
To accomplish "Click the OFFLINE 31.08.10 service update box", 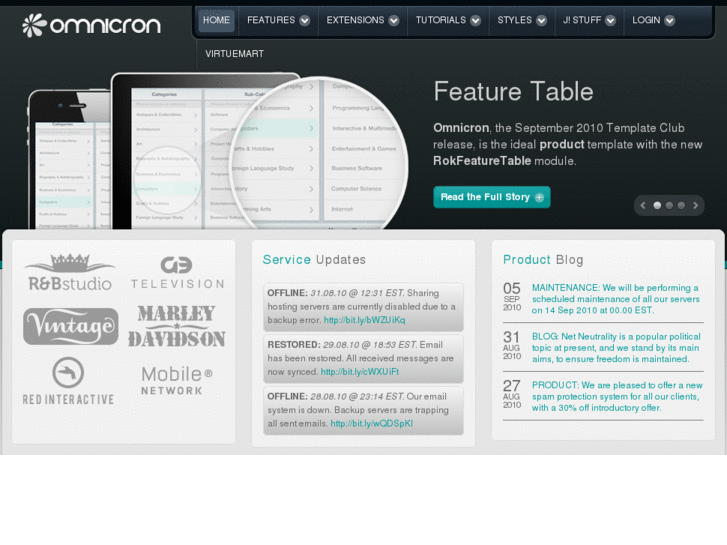I will (363, 307).
